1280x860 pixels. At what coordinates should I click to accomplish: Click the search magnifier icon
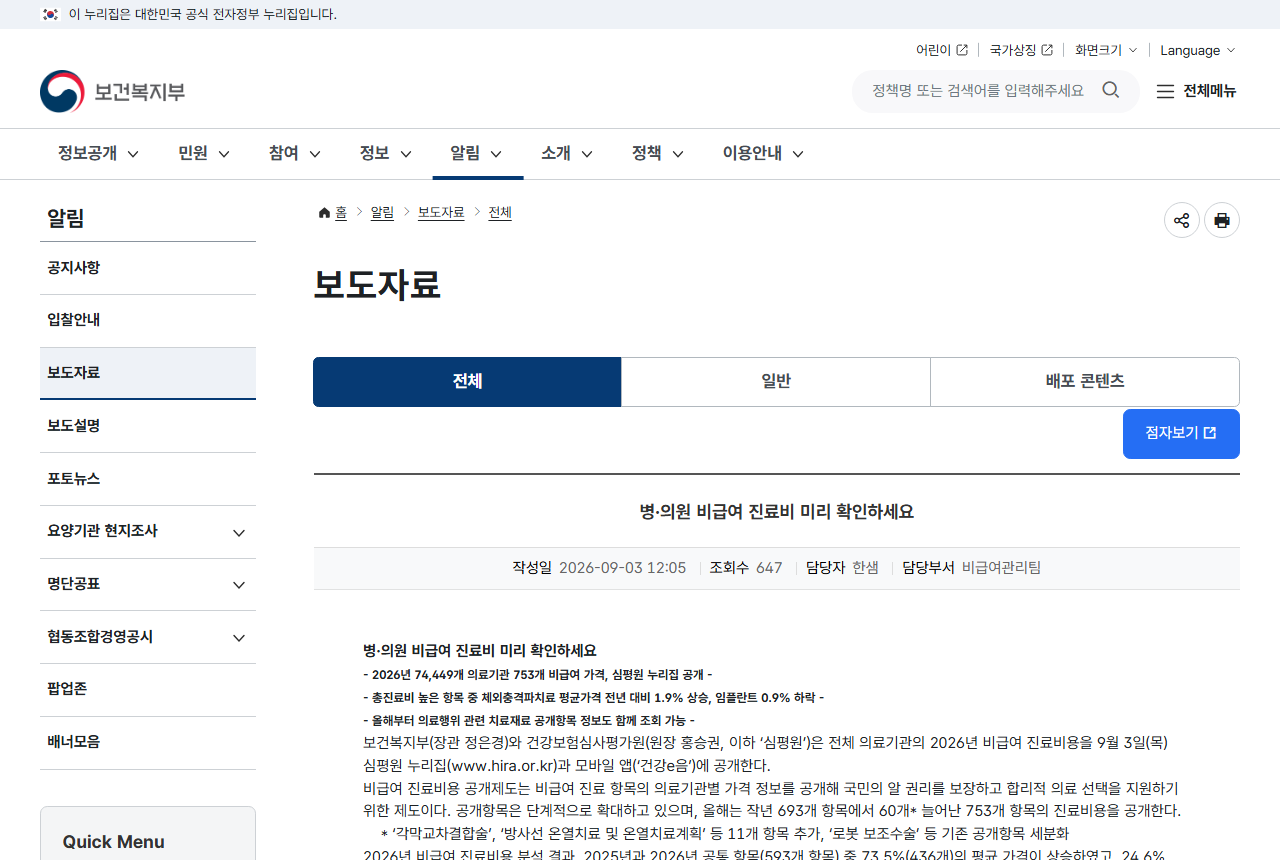[x=1111, y=90]
